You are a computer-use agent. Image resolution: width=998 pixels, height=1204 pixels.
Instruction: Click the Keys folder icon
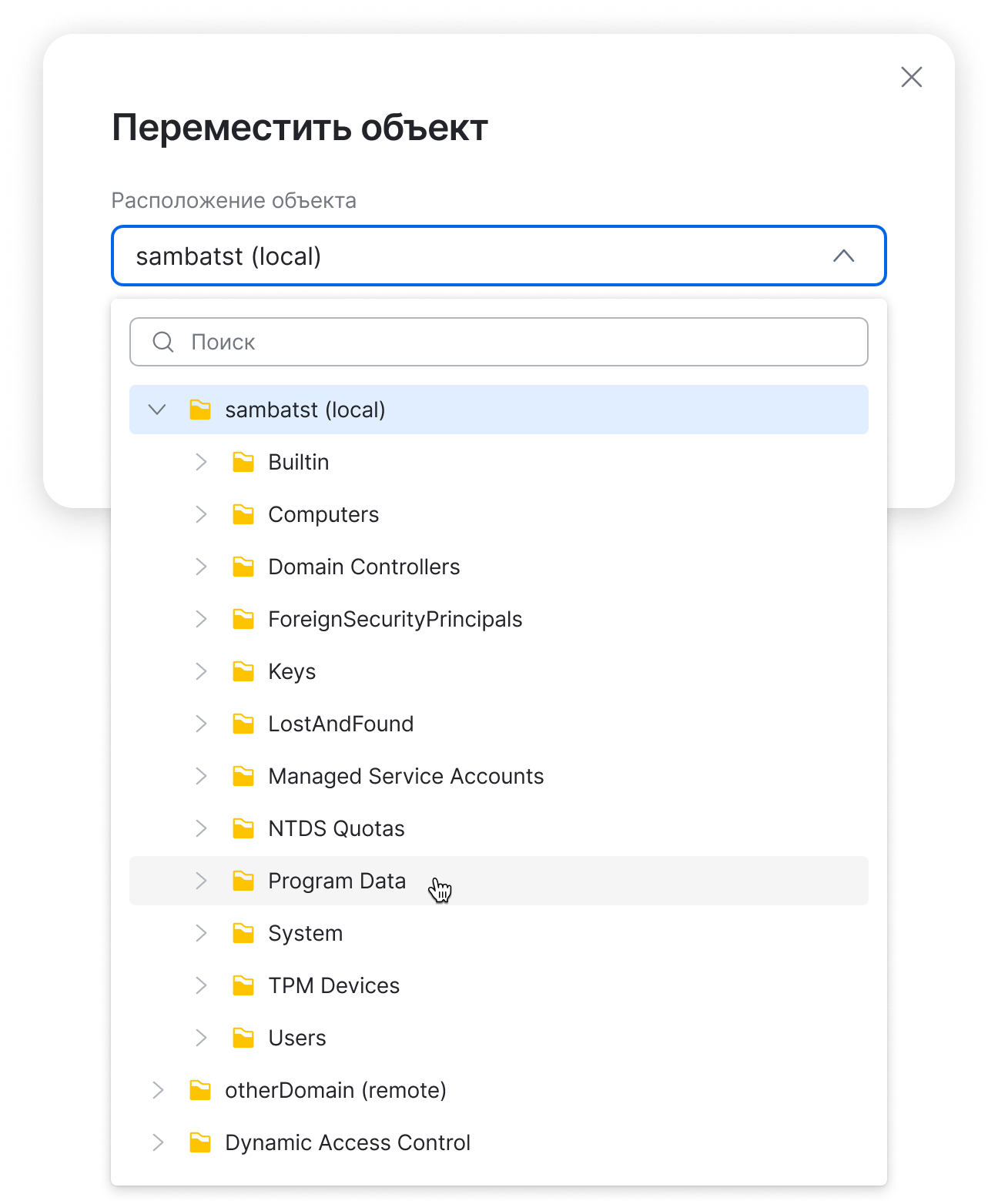[243, 671]
